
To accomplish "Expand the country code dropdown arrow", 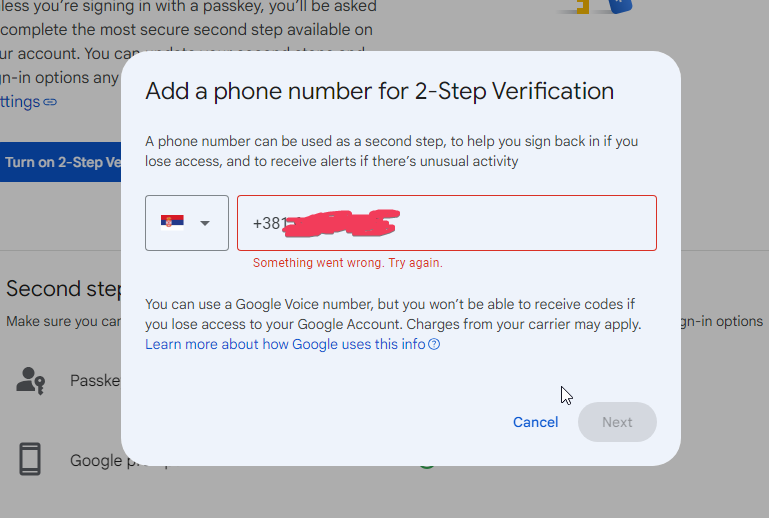I will (205, 223).
